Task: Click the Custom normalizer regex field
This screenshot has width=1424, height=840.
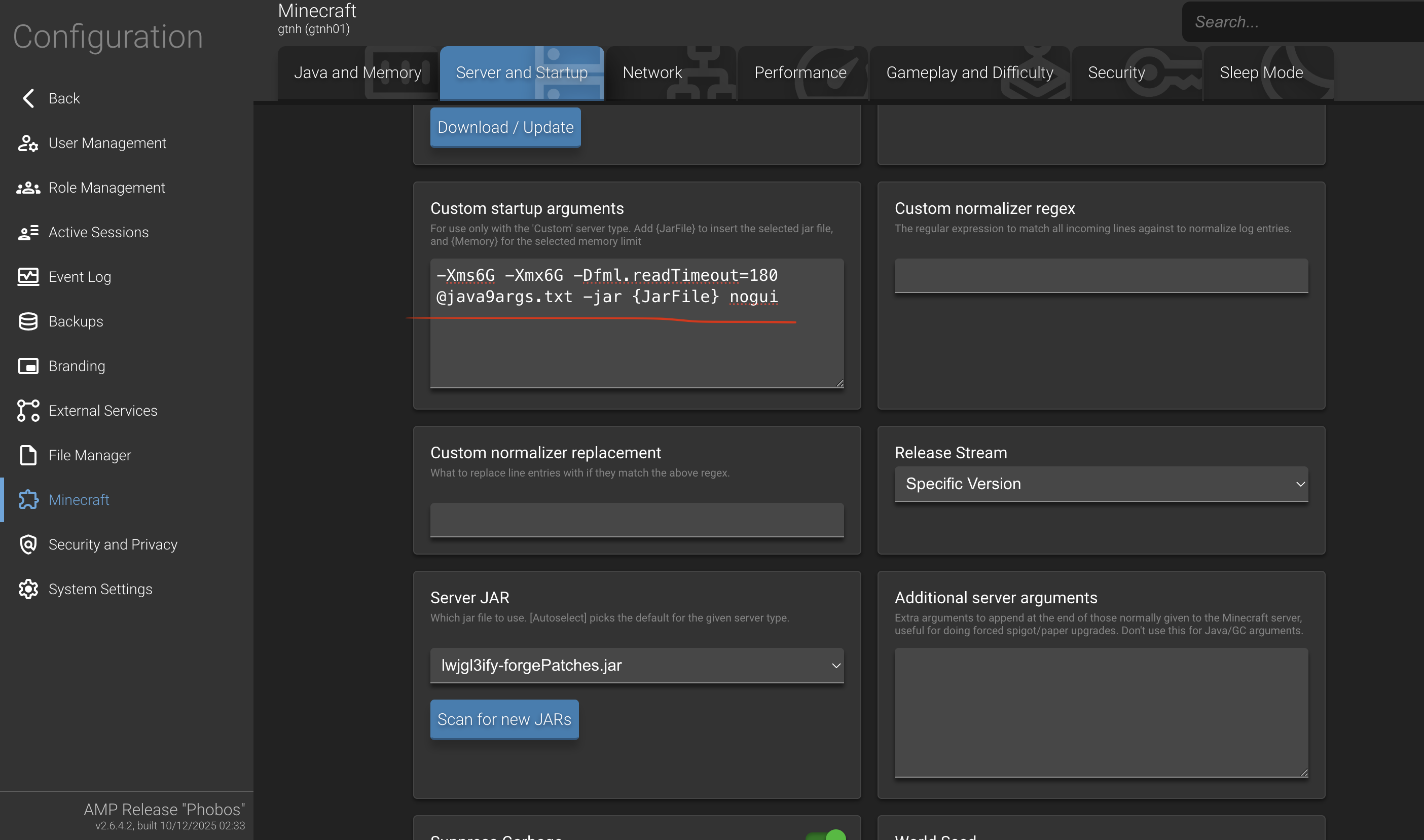Action: 1102,276
